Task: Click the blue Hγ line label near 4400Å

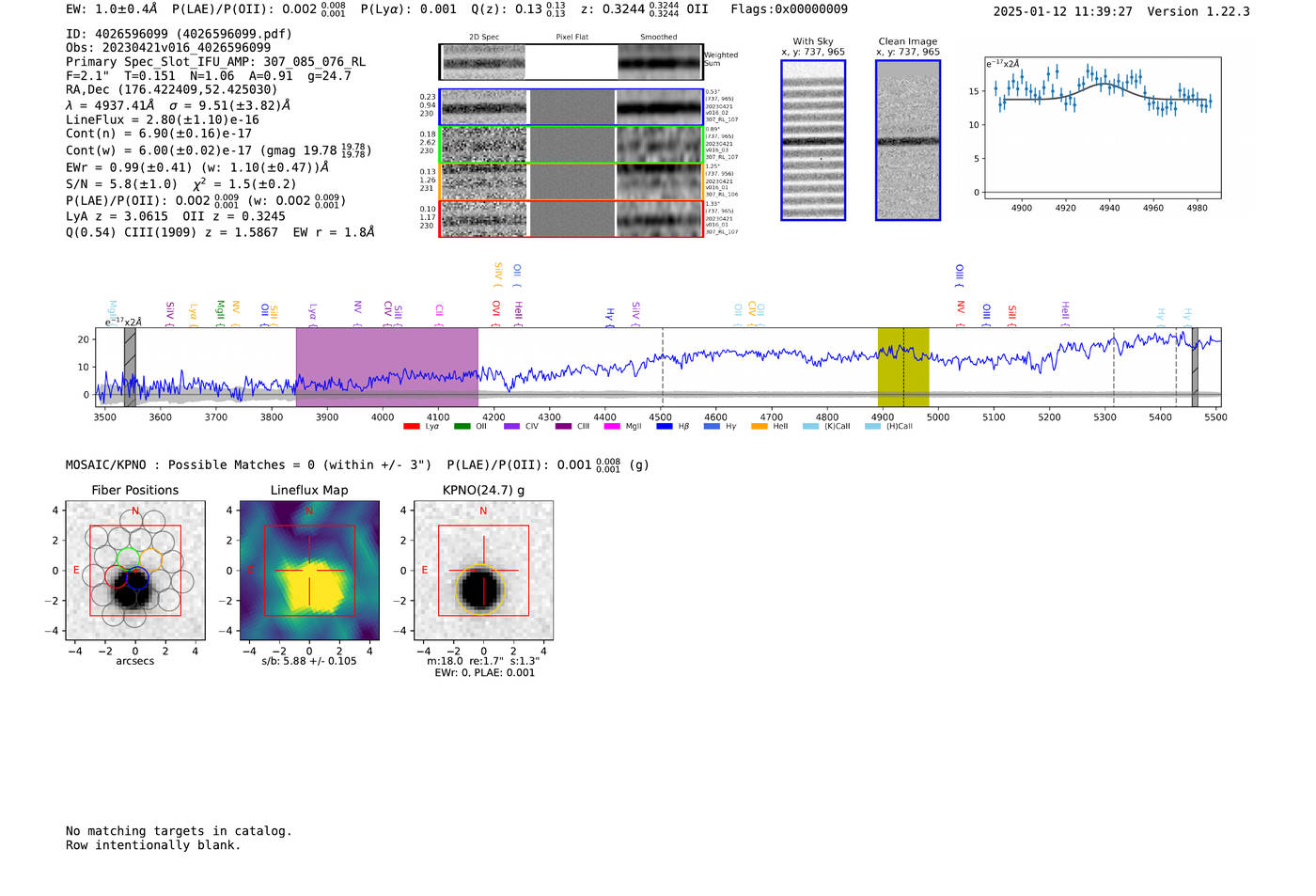Action: click(x=610, y=316)
